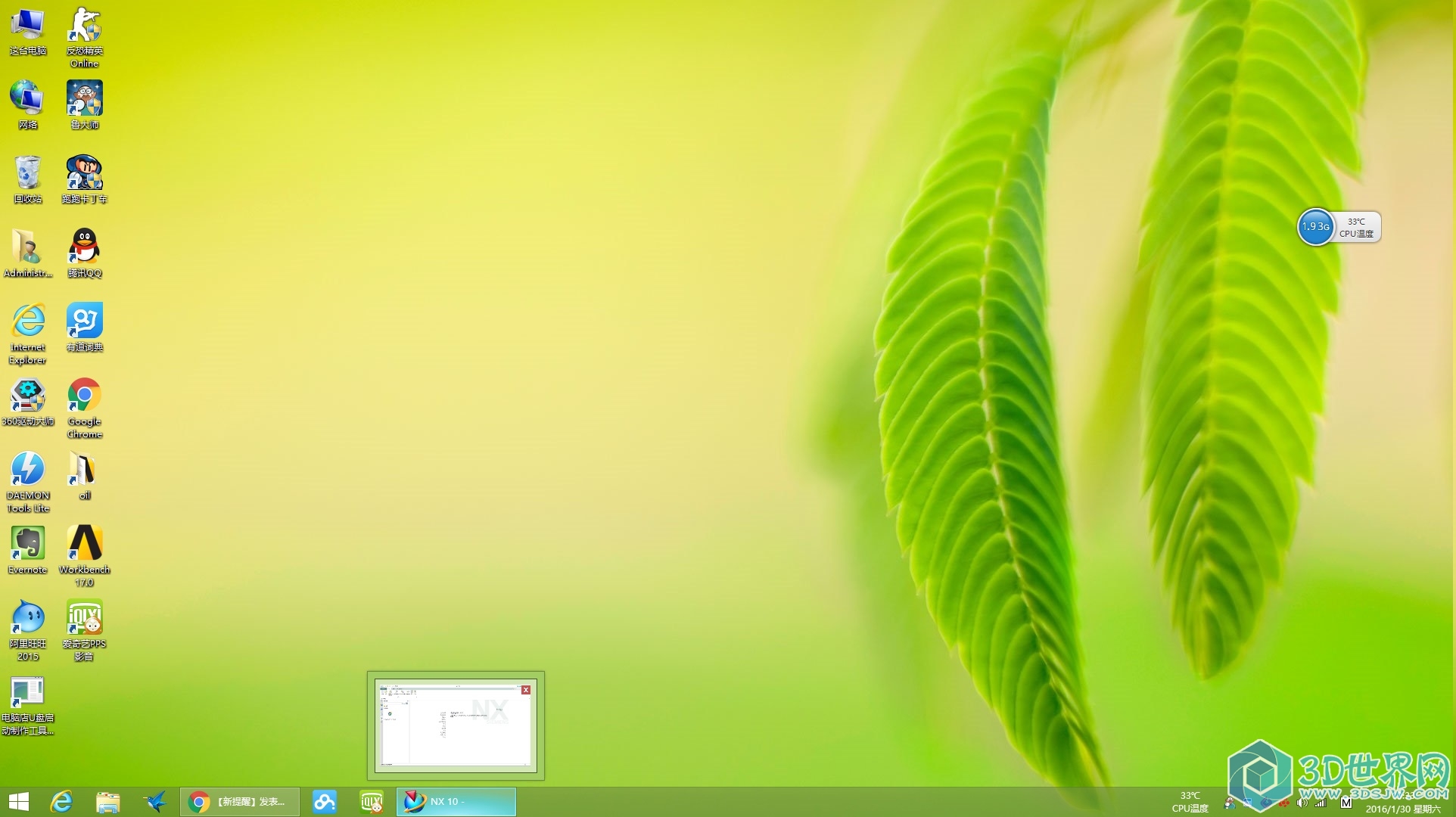Screen dimensions: 1456x817
Task: Select the Workbench 17.0 icon
Action: [x=84, y=556]
